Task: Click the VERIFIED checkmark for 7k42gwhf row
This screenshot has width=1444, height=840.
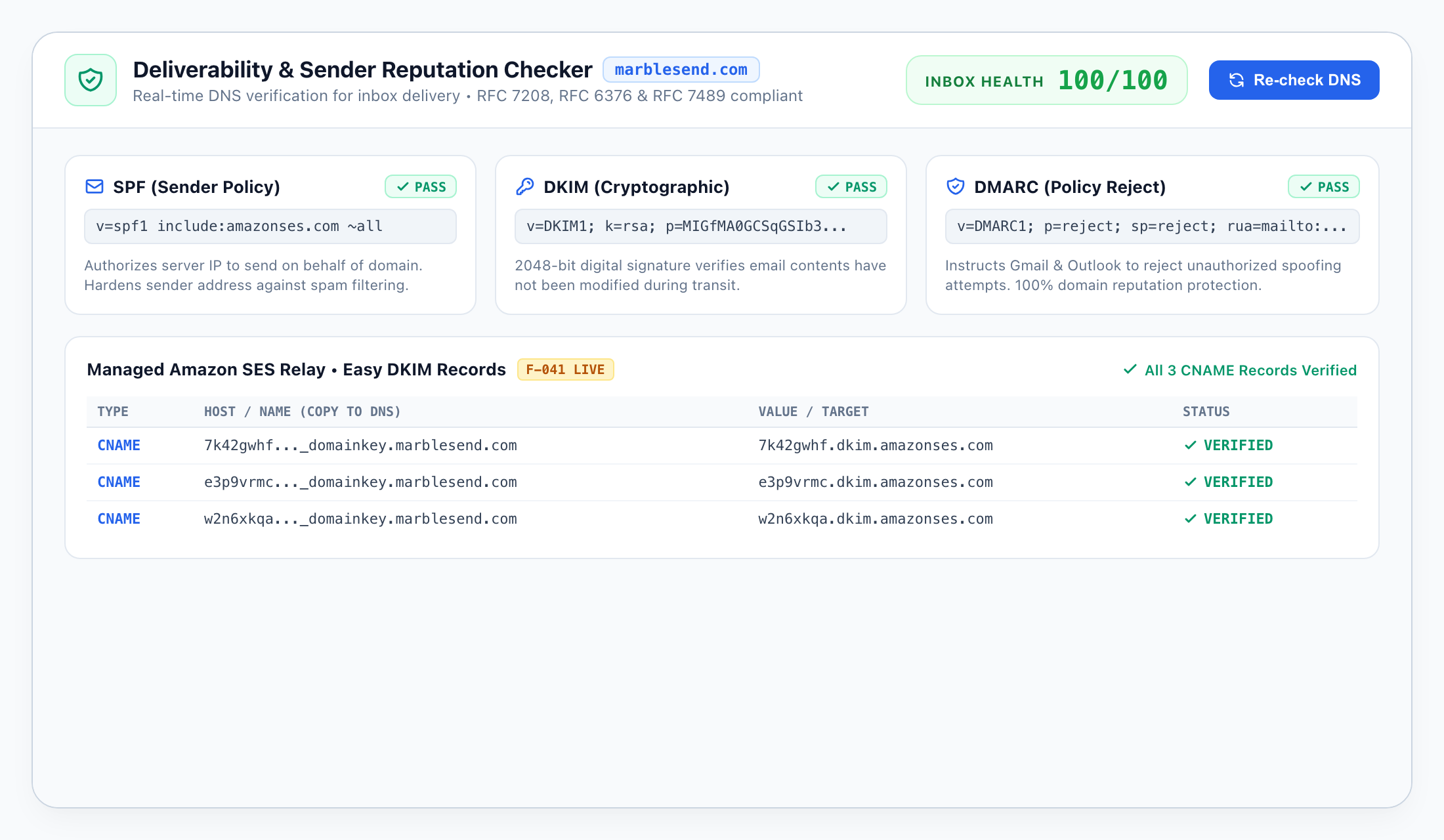Action: click(x=1191, y=446)
